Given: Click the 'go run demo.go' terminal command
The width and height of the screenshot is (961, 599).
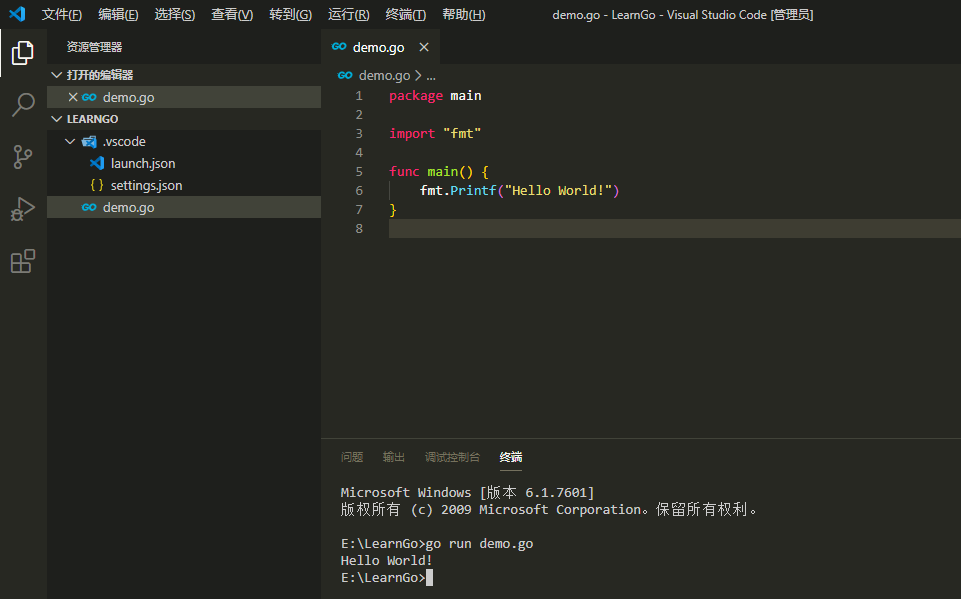Looking at the screenshot, I should 479,544.
